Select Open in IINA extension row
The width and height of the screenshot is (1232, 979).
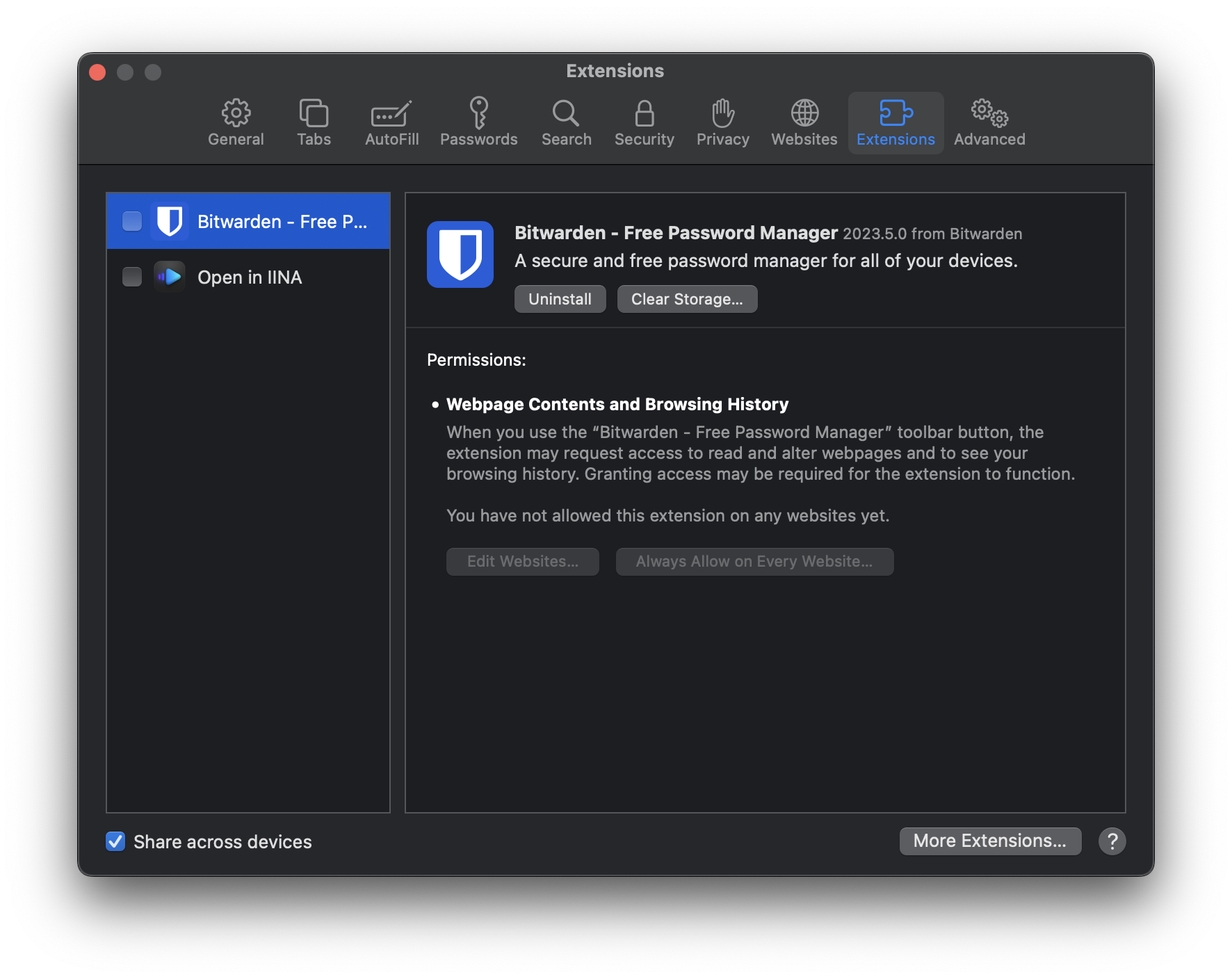pos(250,277)
